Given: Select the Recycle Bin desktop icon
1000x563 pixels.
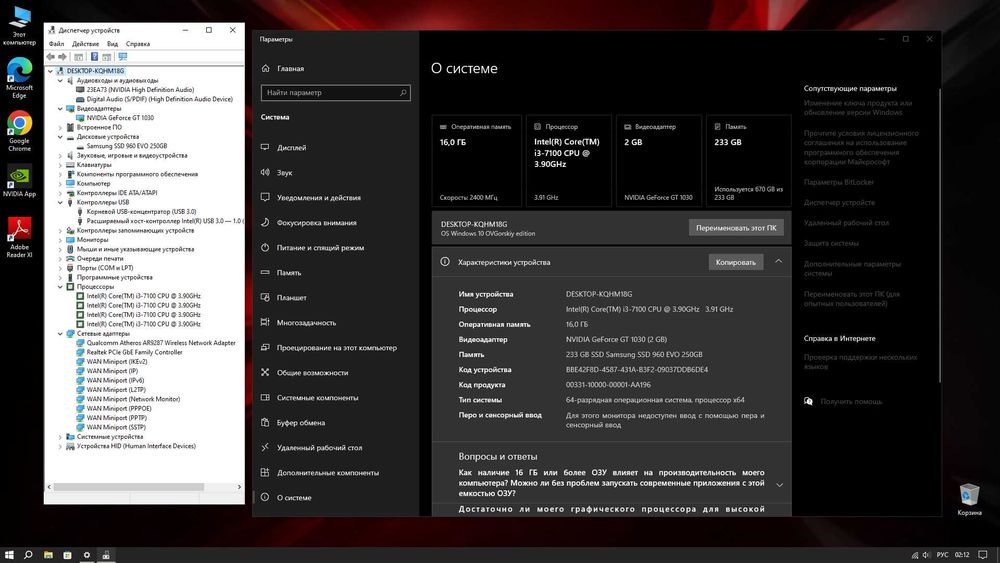Looking at the screenshot, I should [x=969, y=499].
